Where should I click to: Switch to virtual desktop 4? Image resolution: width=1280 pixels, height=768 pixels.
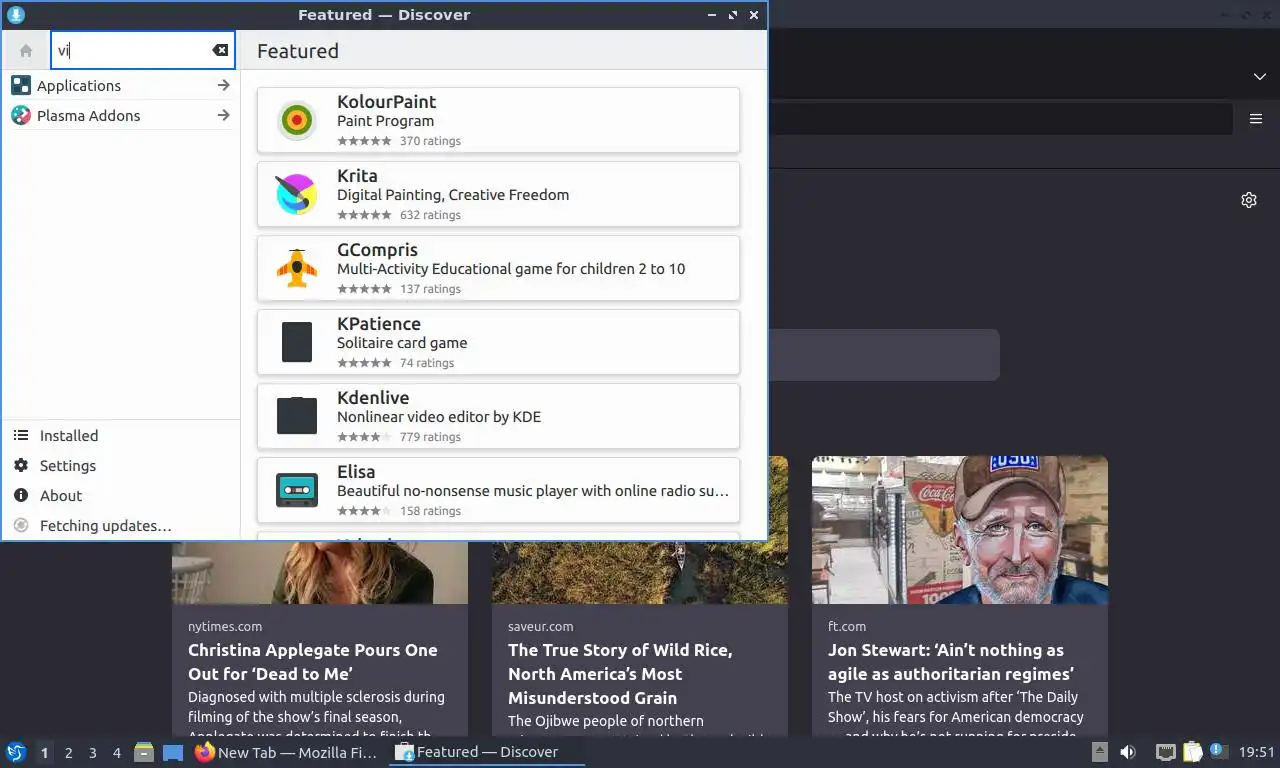[x=117, y=753]
